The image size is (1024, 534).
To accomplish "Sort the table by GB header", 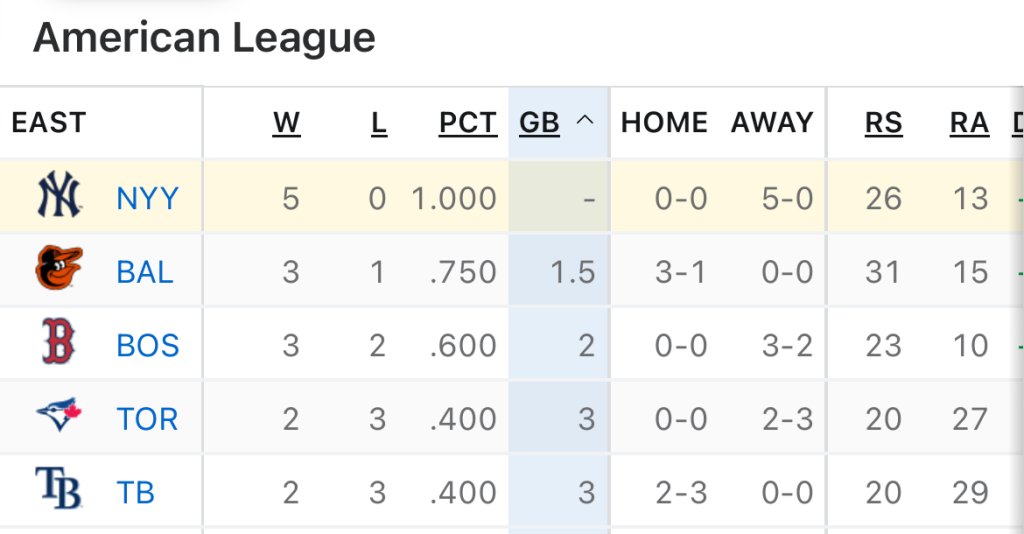I will (539, 123).
